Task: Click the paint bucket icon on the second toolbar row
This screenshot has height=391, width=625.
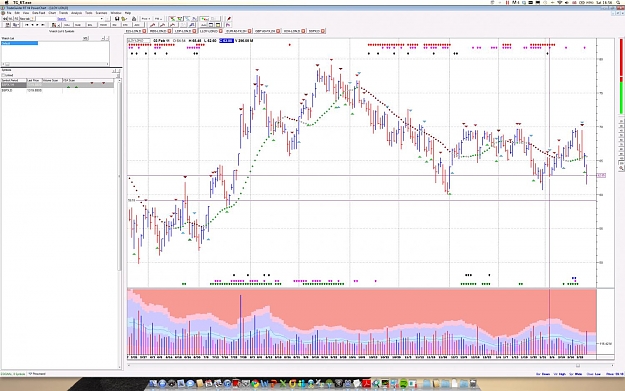Action: [54, 25]
